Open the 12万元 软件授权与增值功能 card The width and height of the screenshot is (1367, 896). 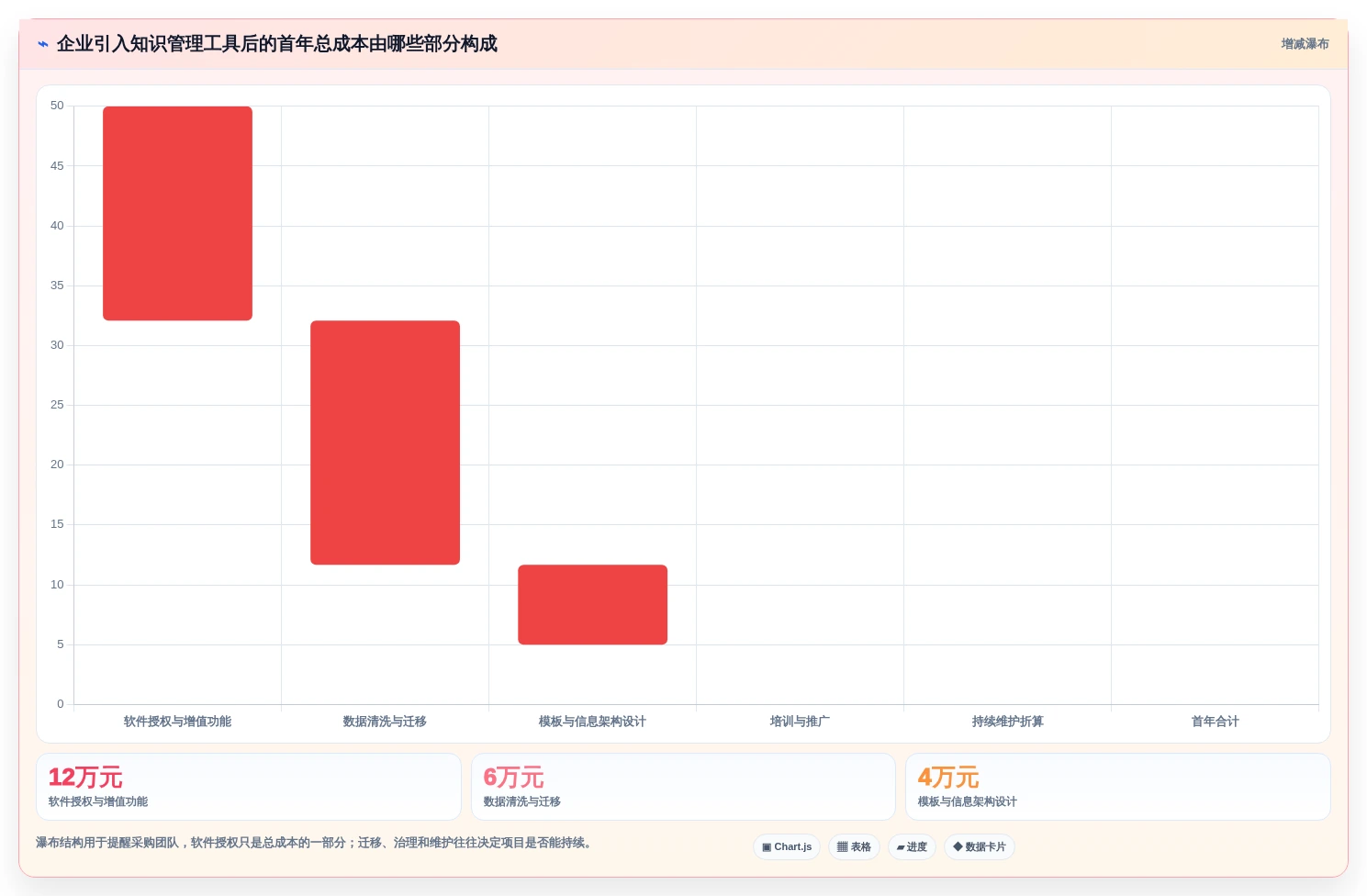point(249,787)
